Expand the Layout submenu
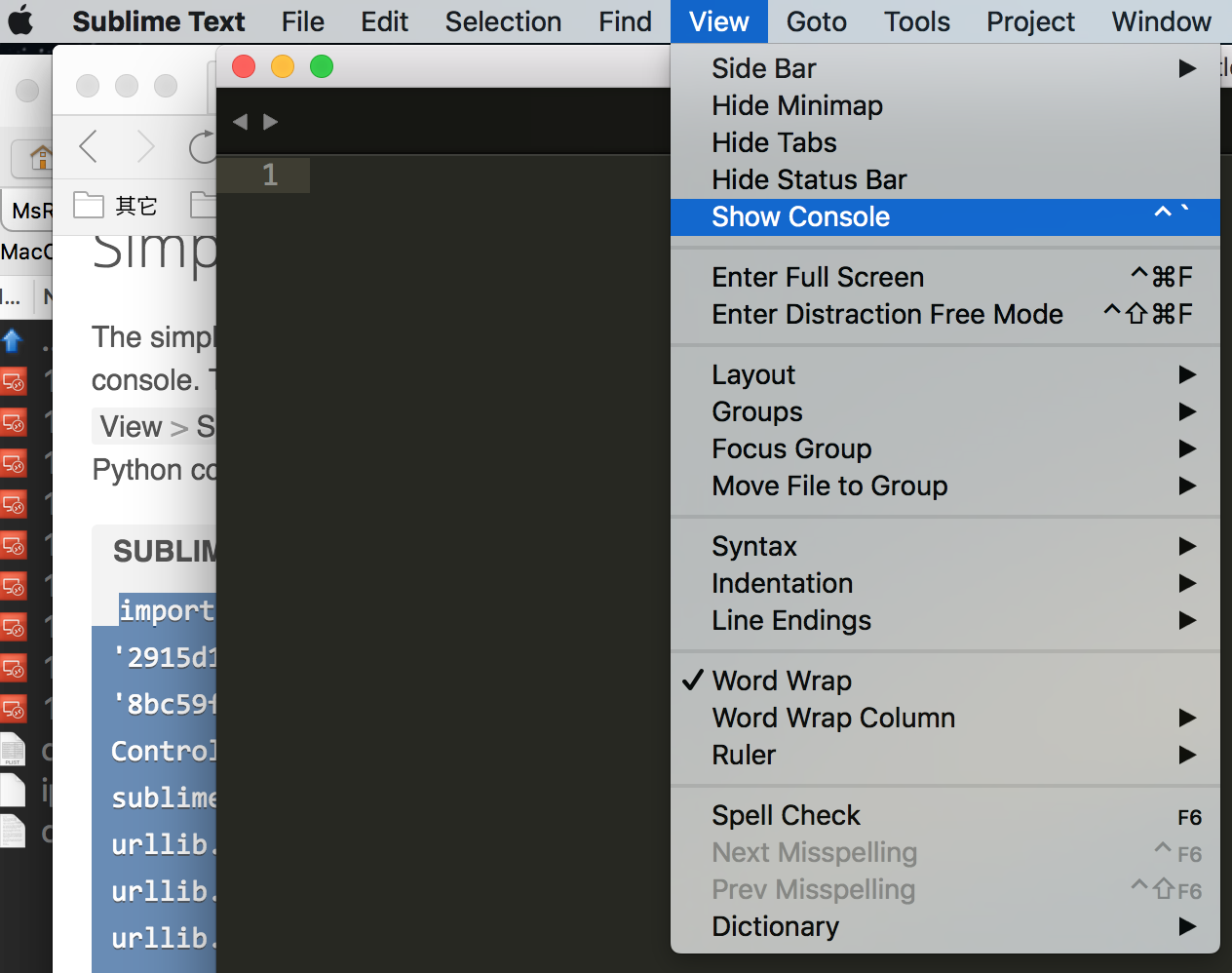Viewport: 1232px width, 973px height. (x=945, y=374)
